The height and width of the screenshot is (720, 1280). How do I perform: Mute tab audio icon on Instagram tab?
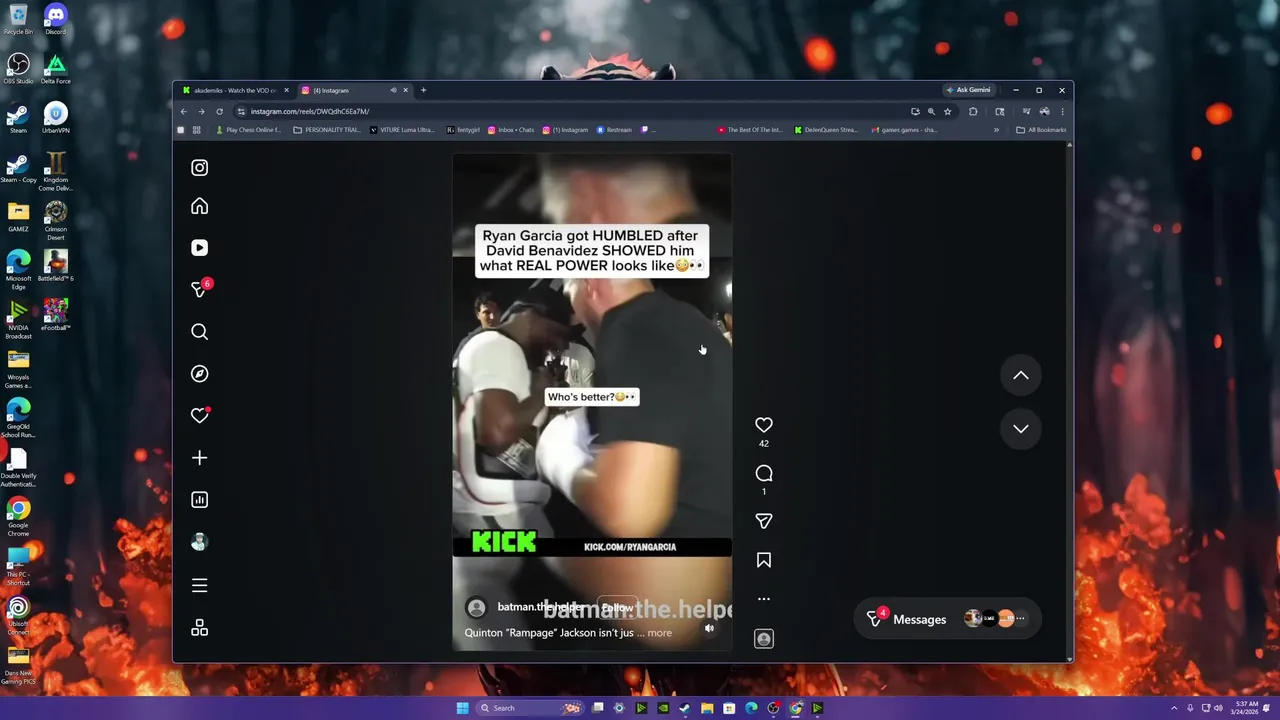click(393, 90)
